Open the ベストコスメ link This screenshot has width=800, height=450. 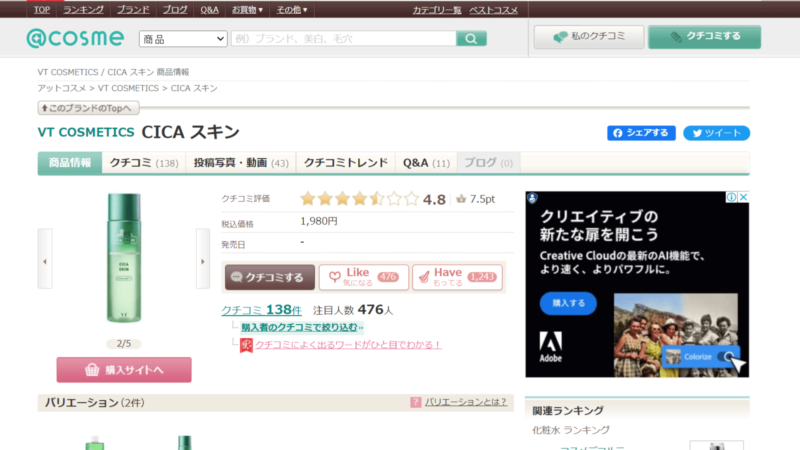pyautogui.click(x=493, y=10)
